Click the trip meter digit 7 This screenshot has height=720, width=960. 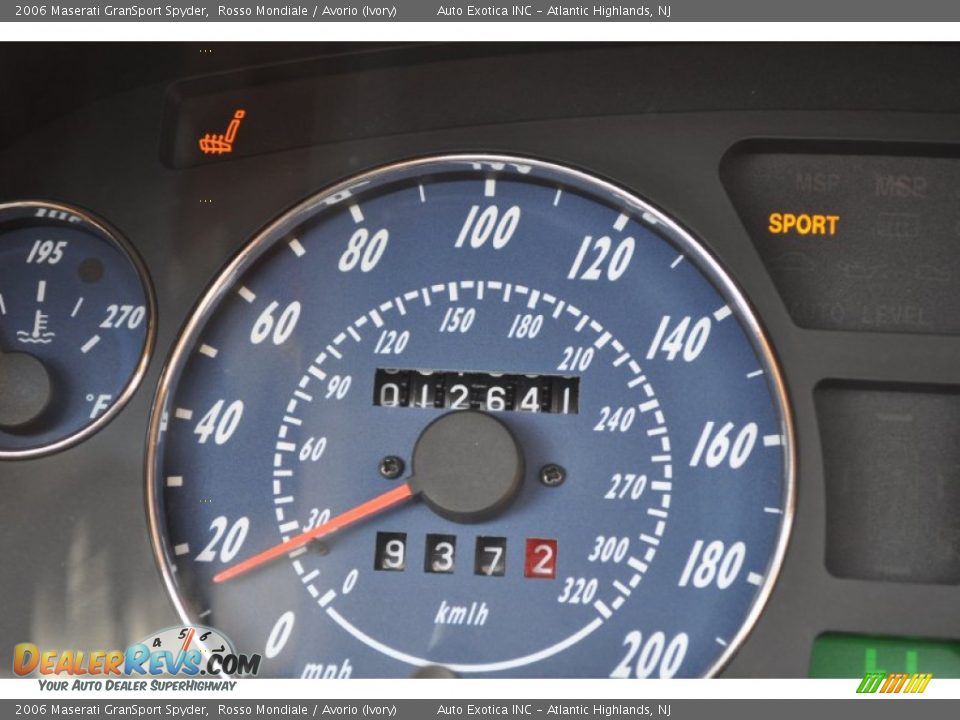(x=490, y=557)
